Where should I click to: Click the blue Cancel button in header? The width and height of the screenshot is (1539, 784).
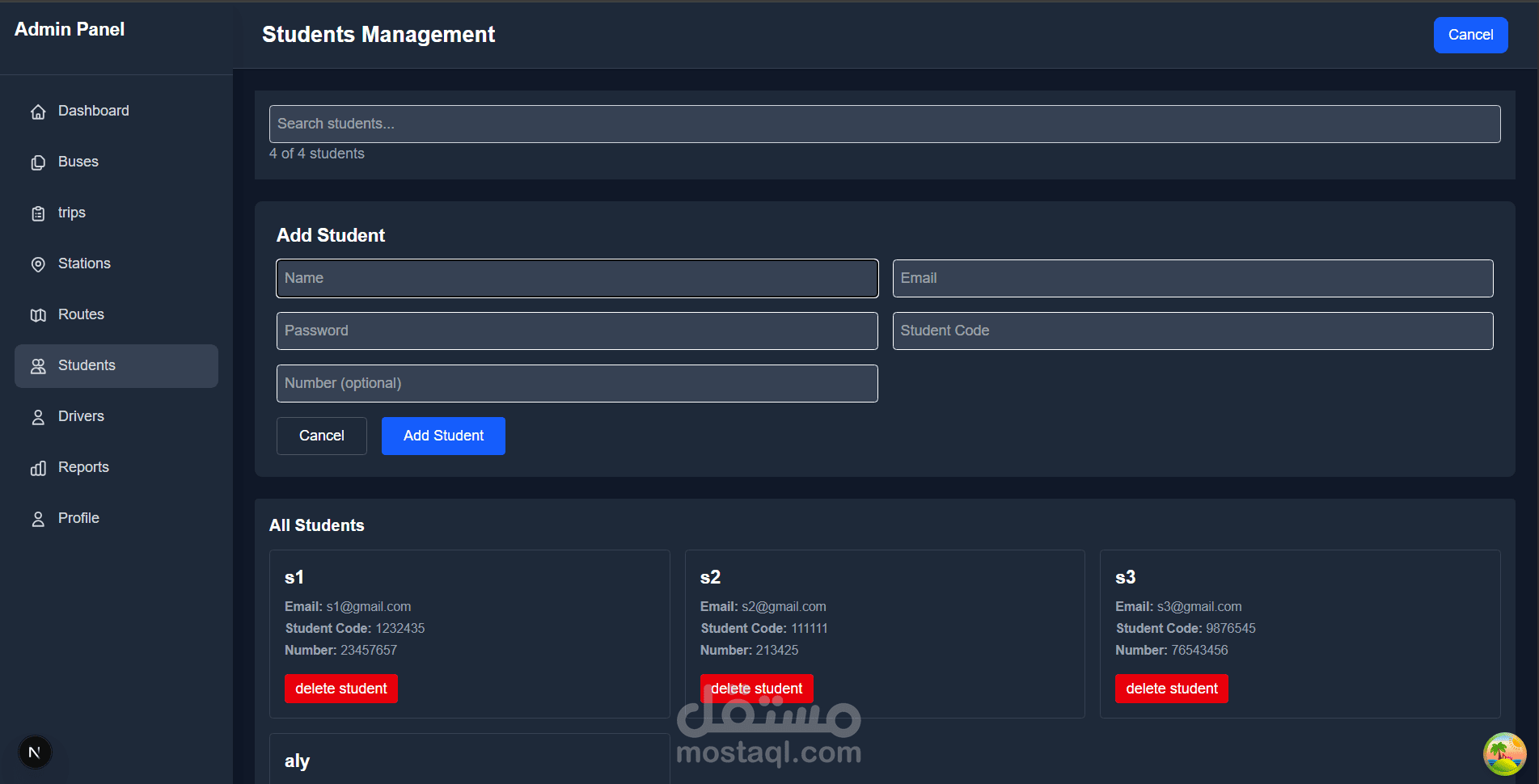(1470, 35)
